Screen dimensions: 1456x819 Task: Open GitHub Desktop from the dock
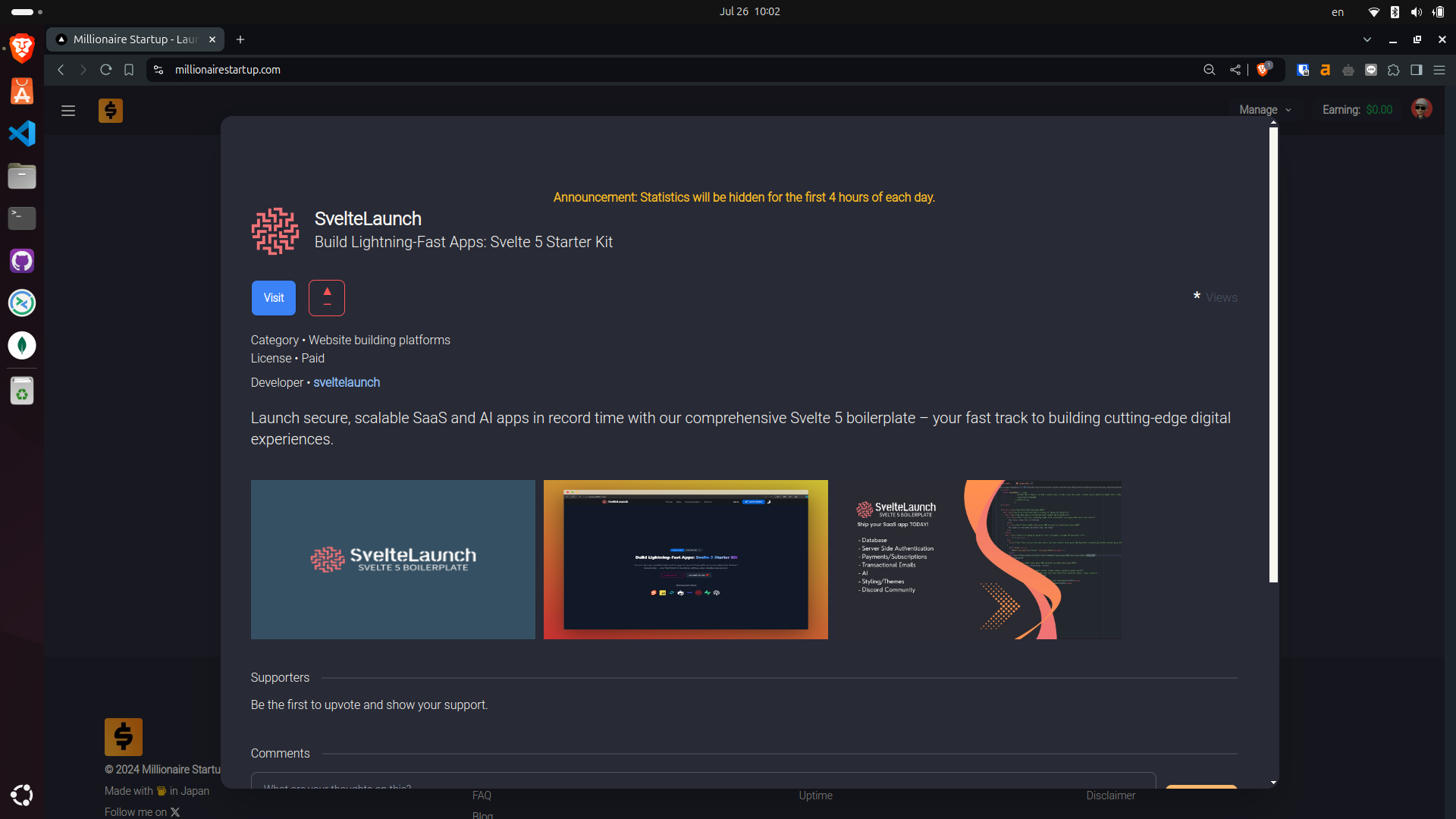(22, 261)
